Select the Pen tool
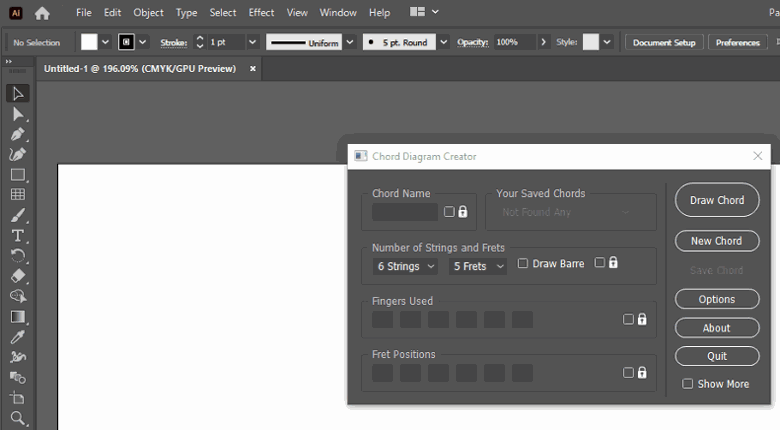Screen dimensions: 780x430 coord(18,134)
